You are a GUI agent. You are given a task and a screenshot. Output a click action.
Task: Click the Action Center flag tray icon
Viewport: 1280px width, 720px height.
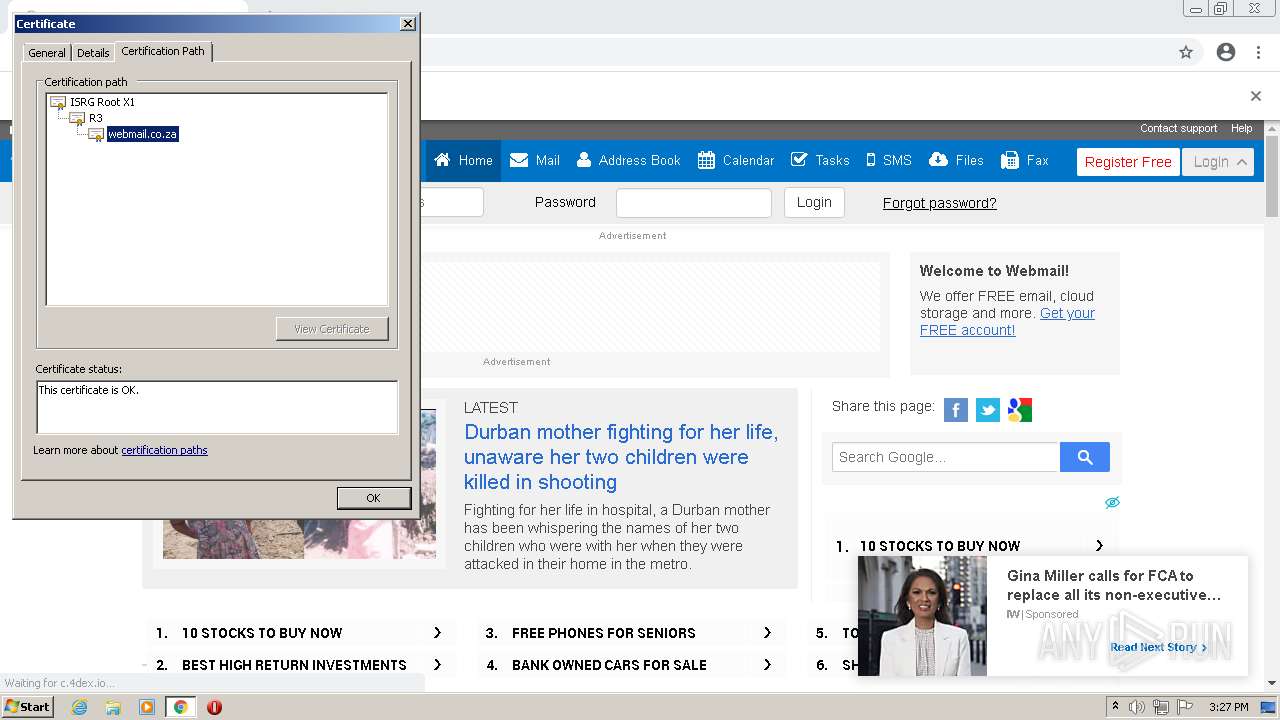coord(1183,707)
